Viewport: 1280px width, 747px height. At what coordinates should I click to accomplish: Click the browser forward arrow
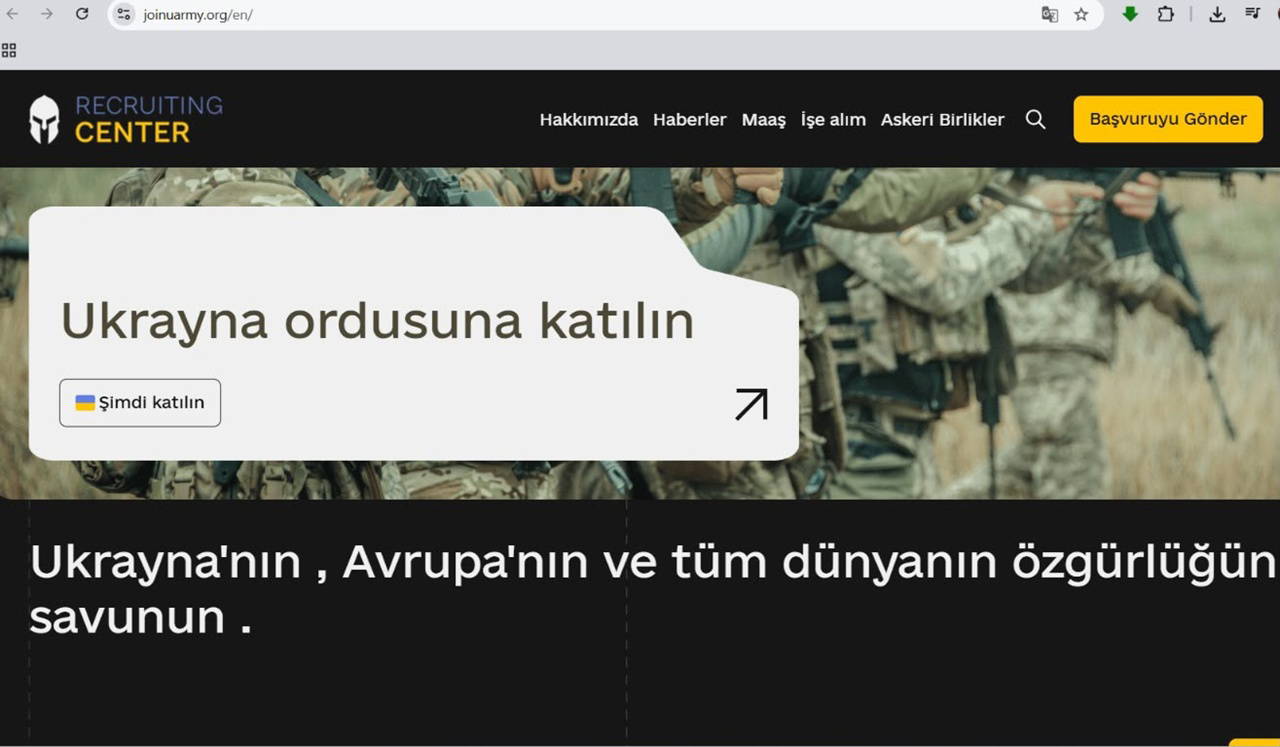[46, 14]
